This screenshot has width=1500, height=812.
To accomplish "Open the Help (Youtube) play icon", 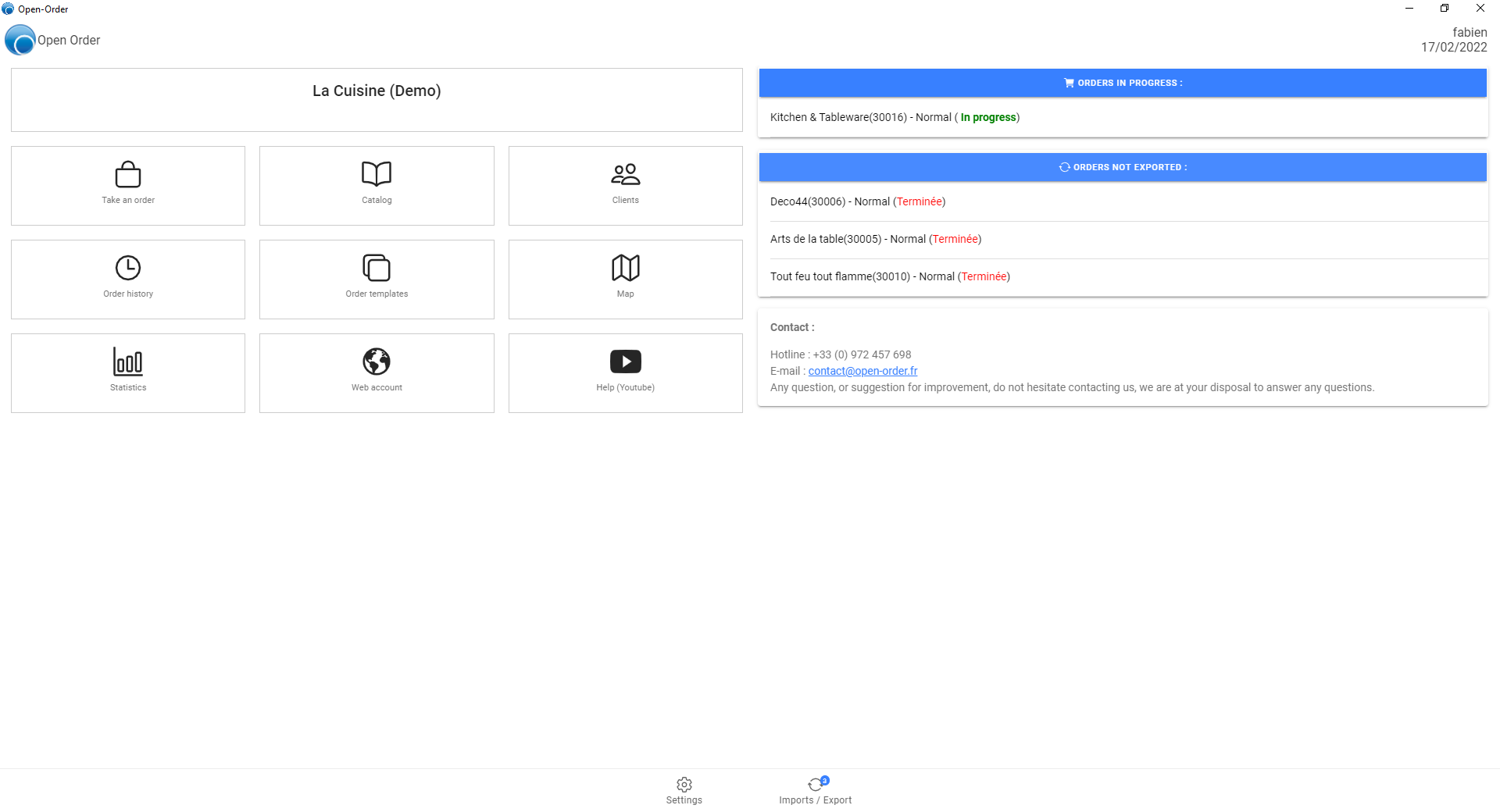I will (626, 361).
